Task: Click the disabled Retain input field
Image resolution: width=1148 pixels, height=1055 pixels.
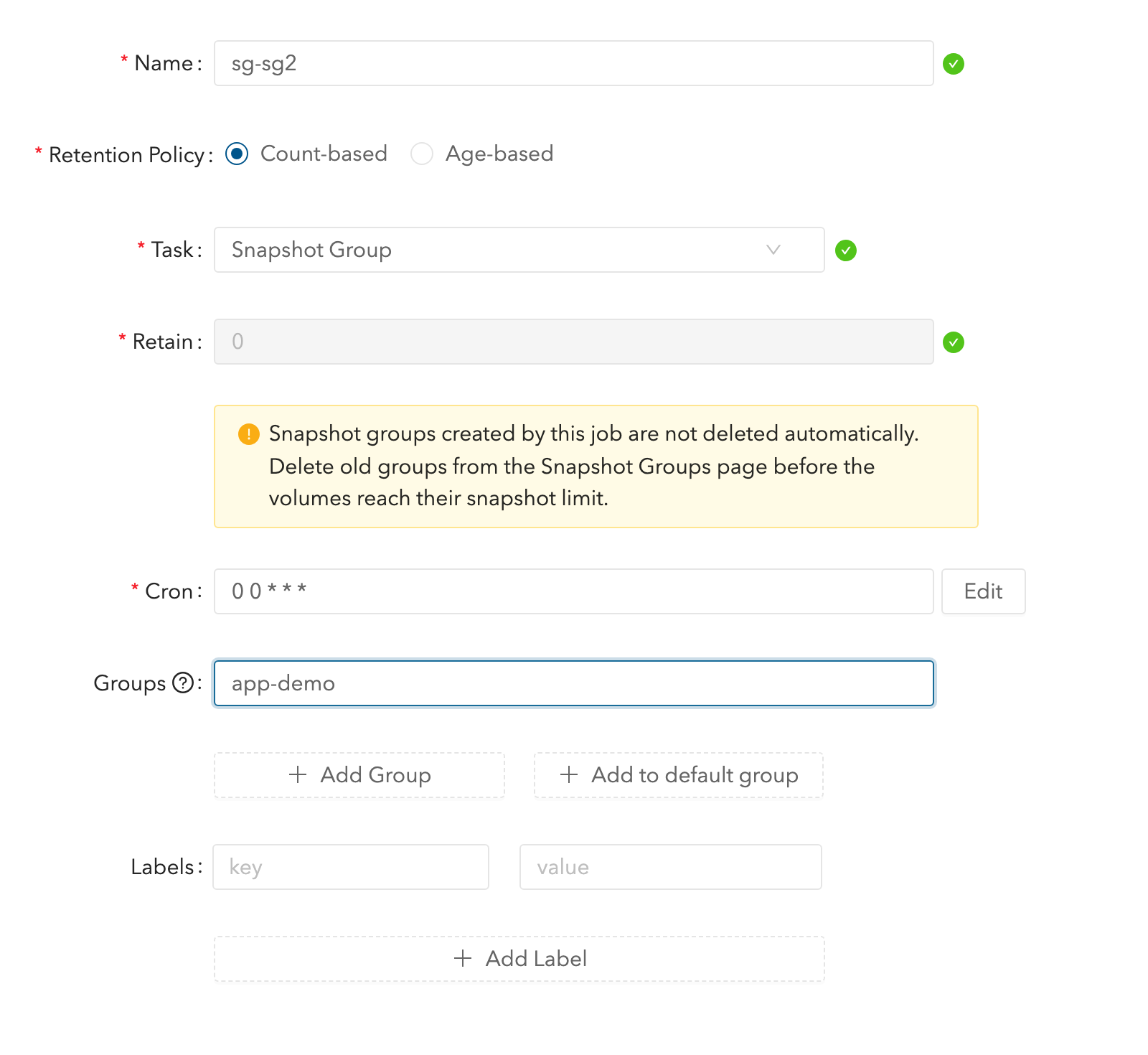Action: (574, 342)
